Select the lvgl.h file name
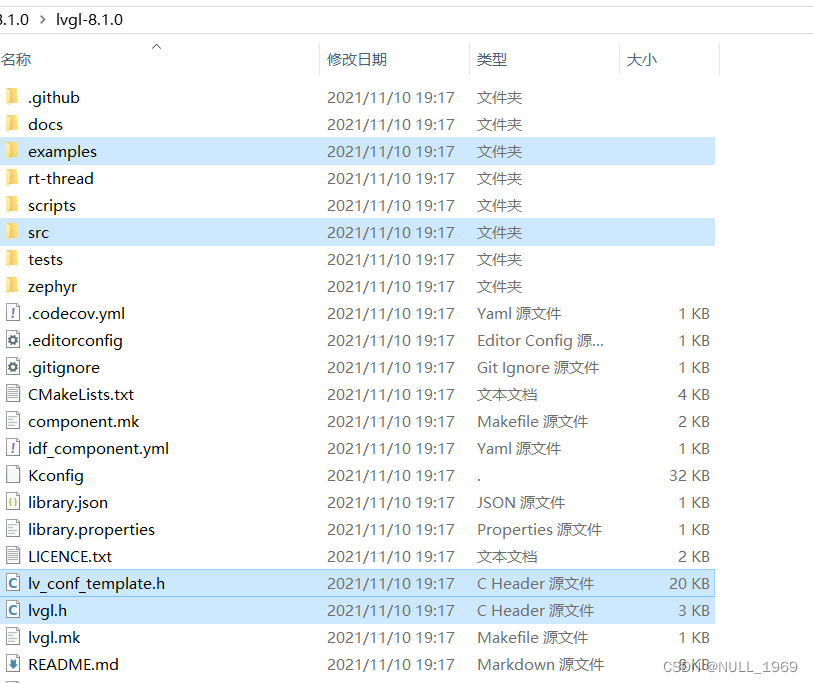 [x=47, y=610]
